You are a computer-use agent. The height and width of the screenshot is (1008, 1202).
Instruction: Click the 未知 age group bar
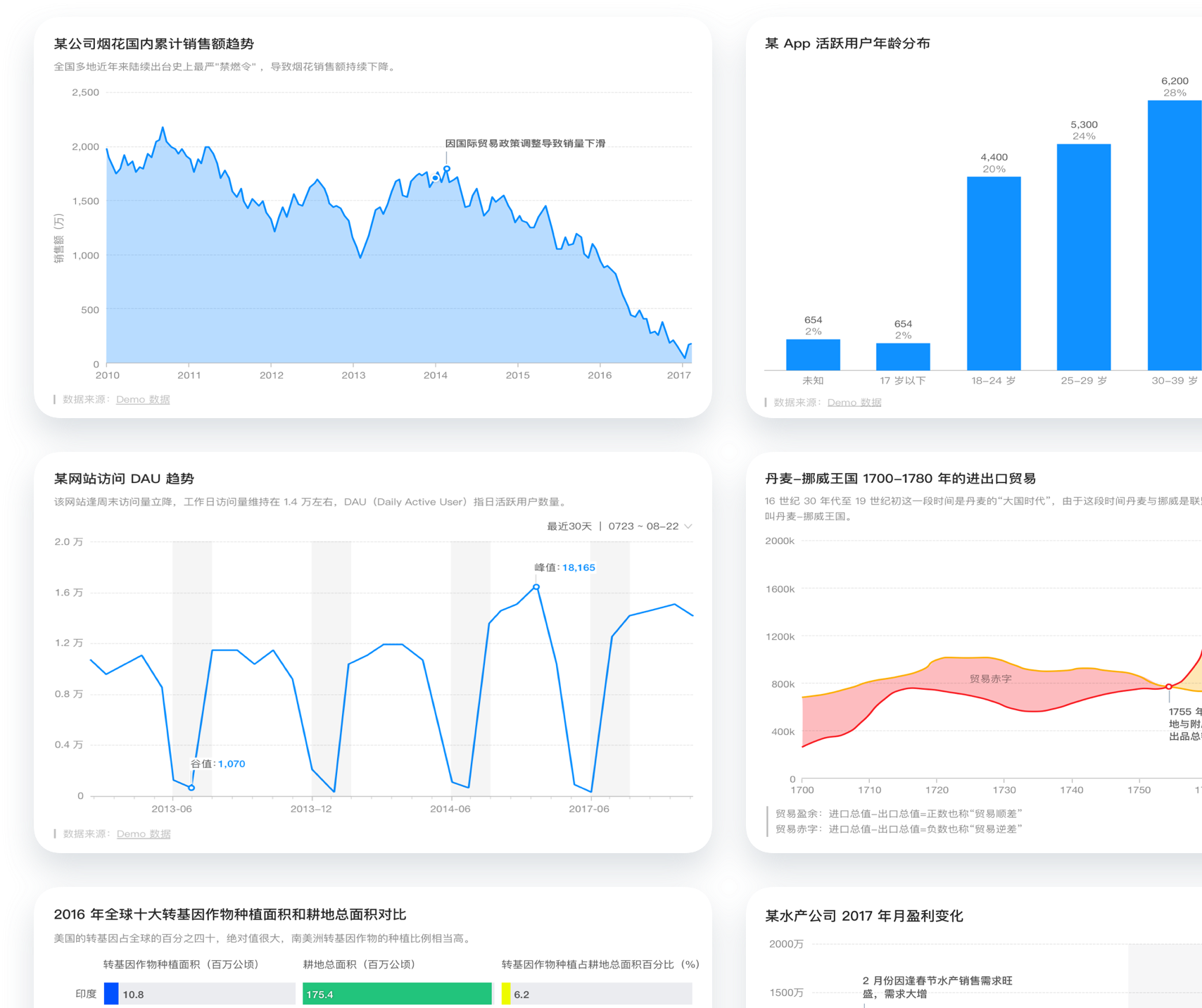tap(813, 355)
